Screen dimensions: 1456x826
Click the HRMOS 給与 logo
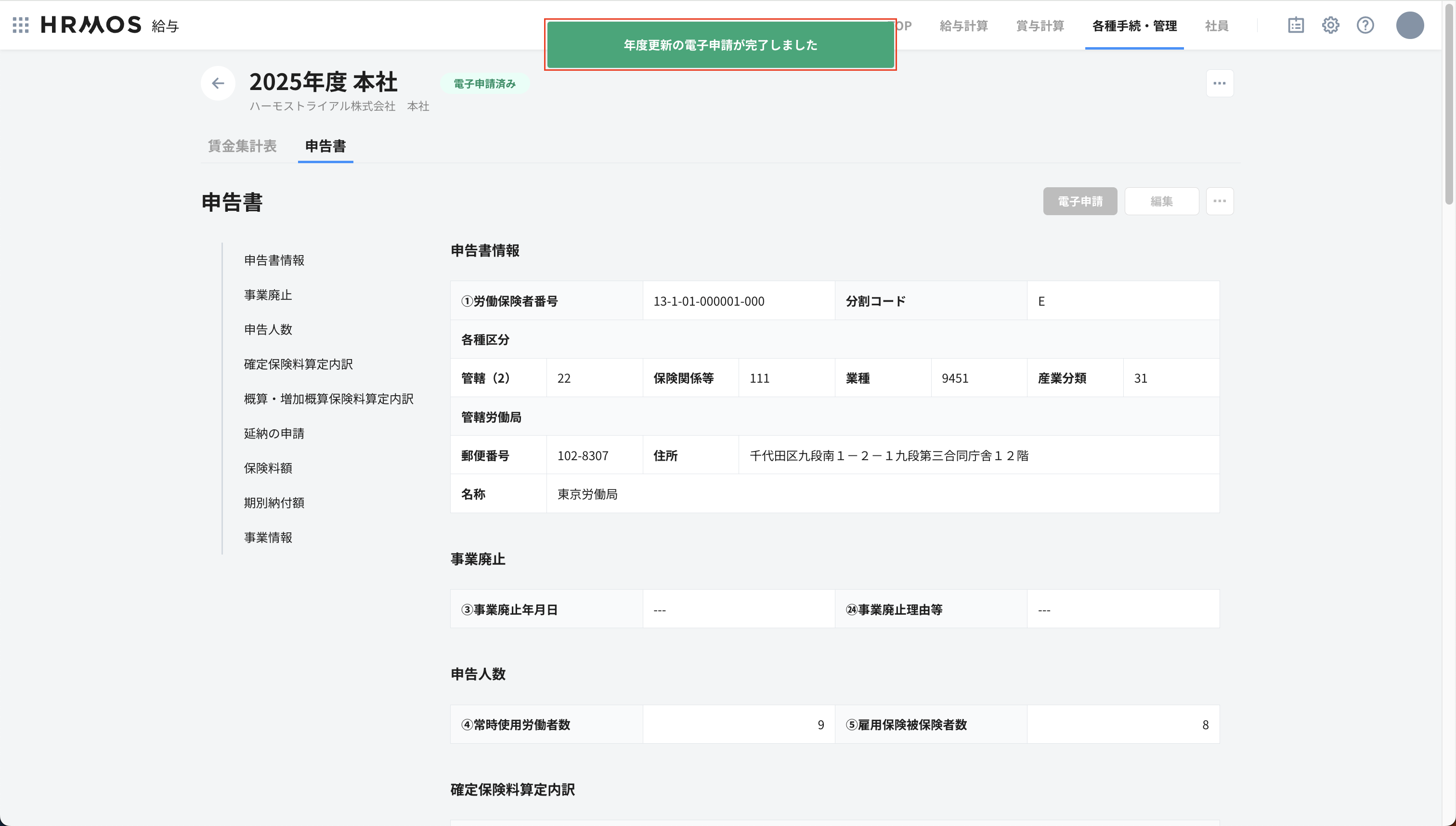tap(91, 25)
